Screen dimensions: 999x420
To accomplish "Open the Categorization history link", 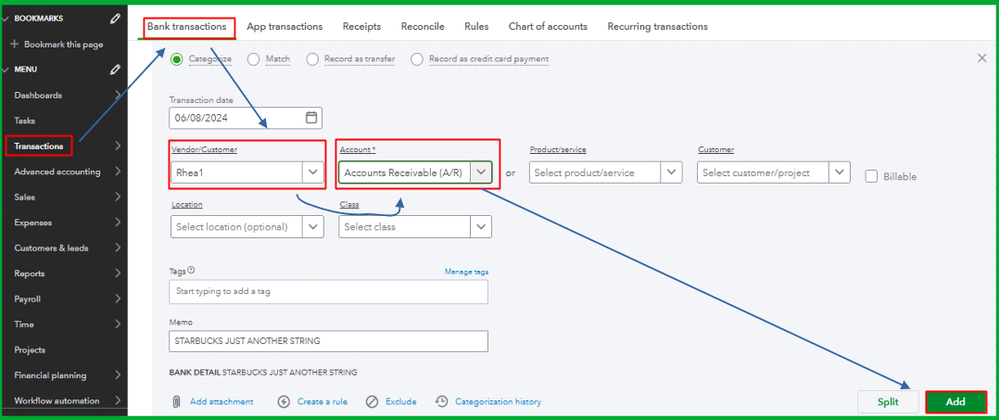I will point(498,402).
